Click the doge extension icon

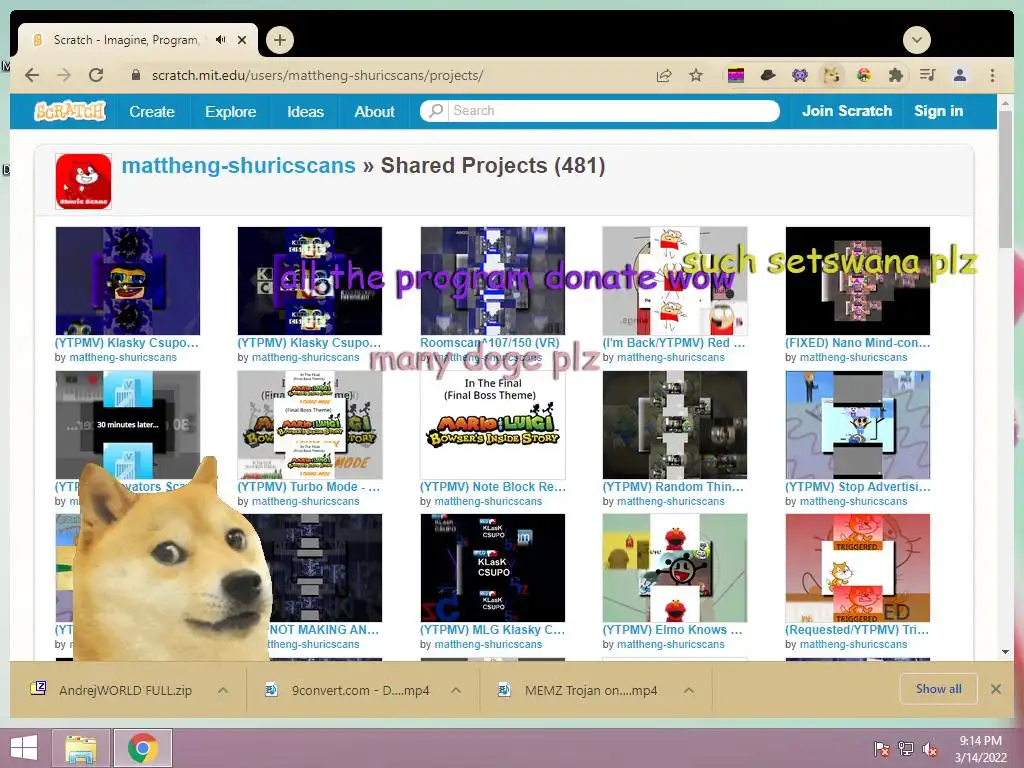831,76
